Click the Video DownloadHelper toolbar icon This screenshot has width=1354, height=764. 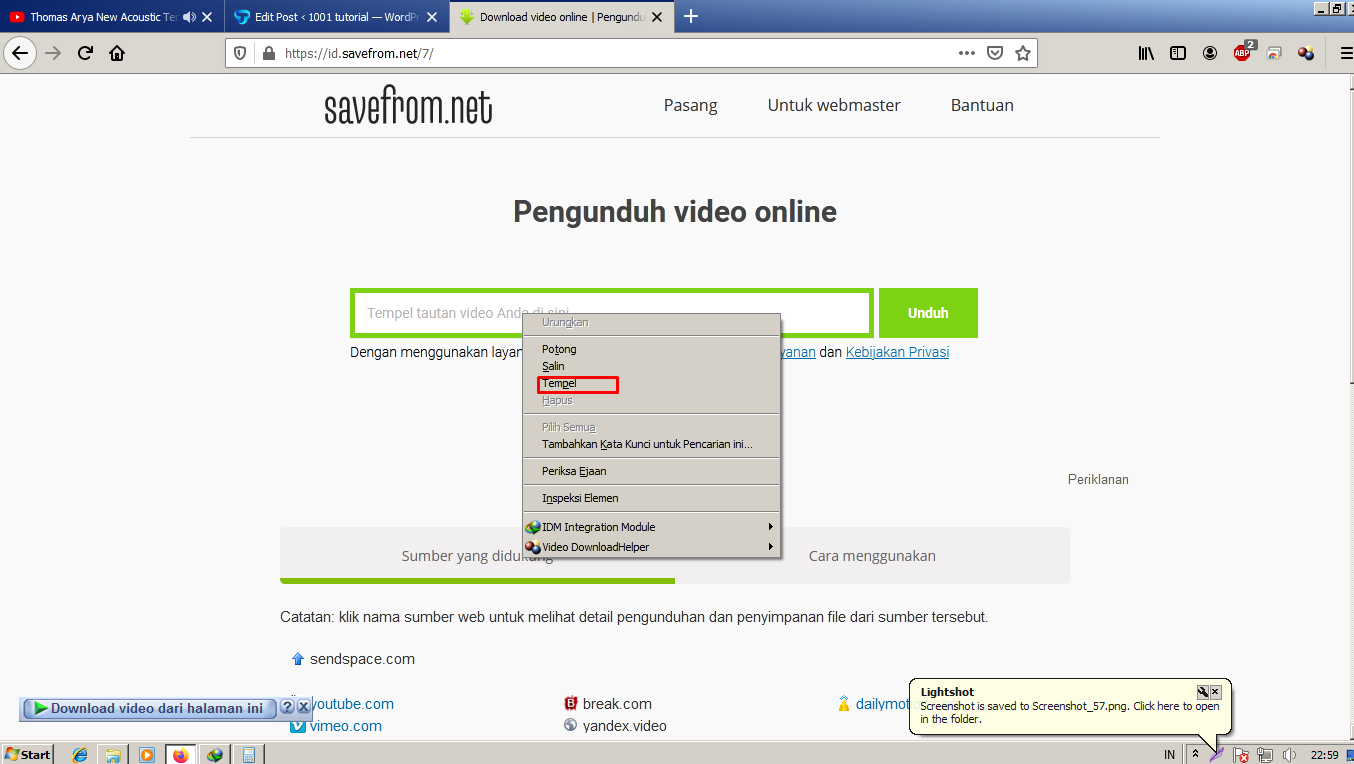(x=1306, y=53)
